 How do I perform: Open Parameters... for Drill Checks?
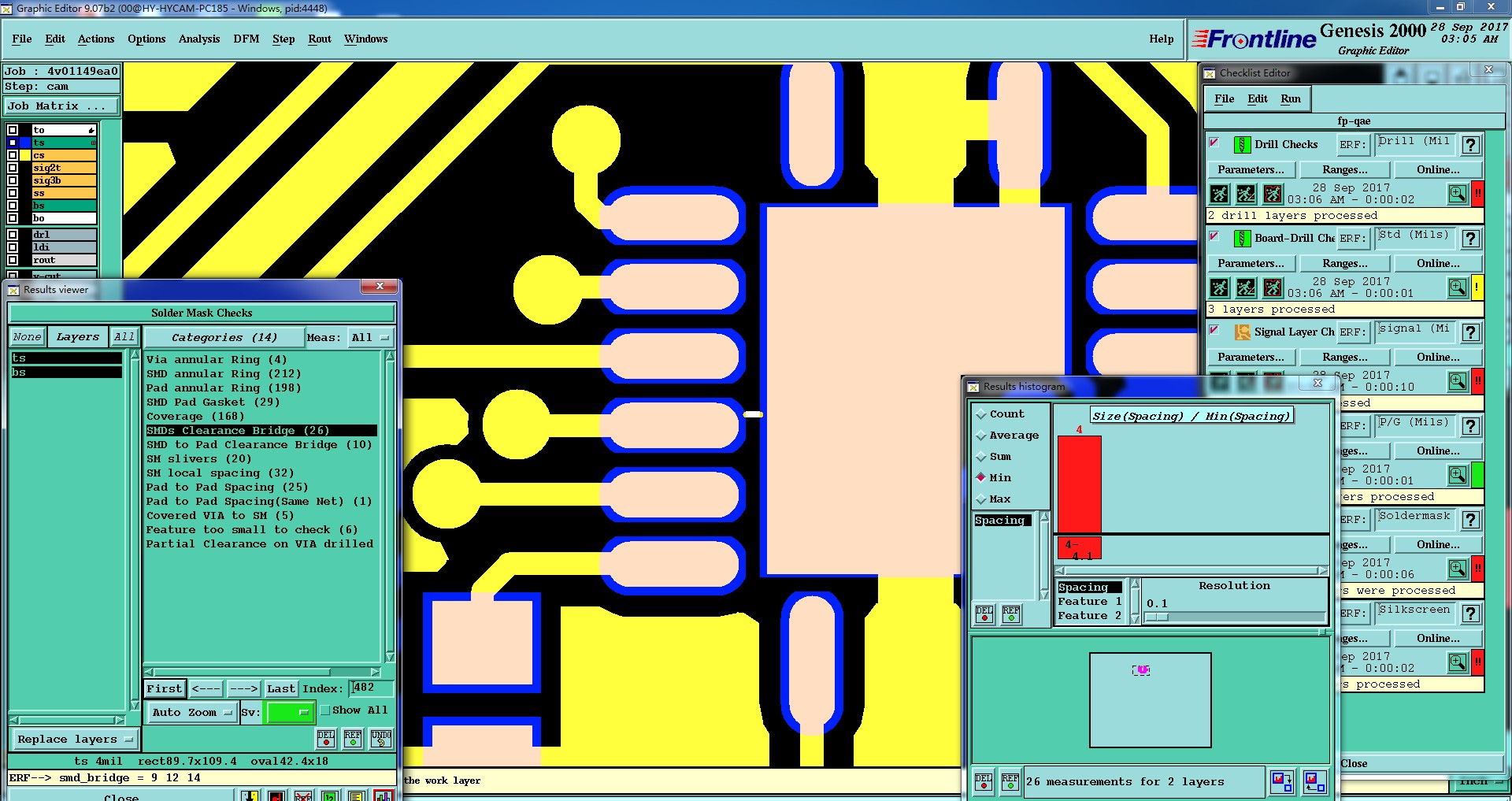coord(1251,169)
